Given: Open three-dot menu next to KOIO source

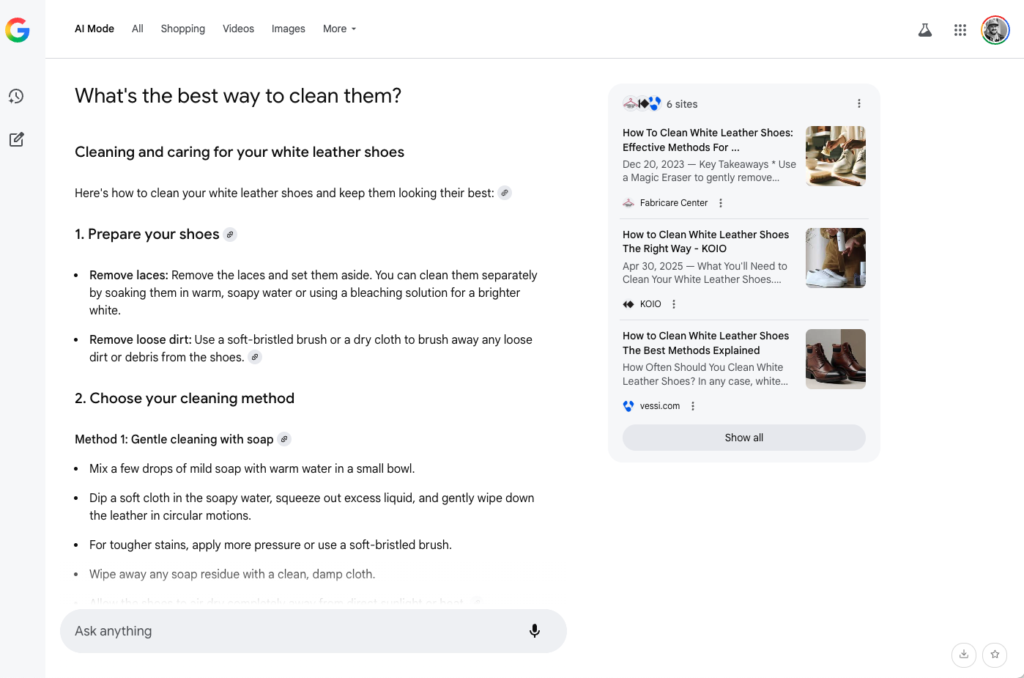Looking at the screenshot, I should coord(673,304).
